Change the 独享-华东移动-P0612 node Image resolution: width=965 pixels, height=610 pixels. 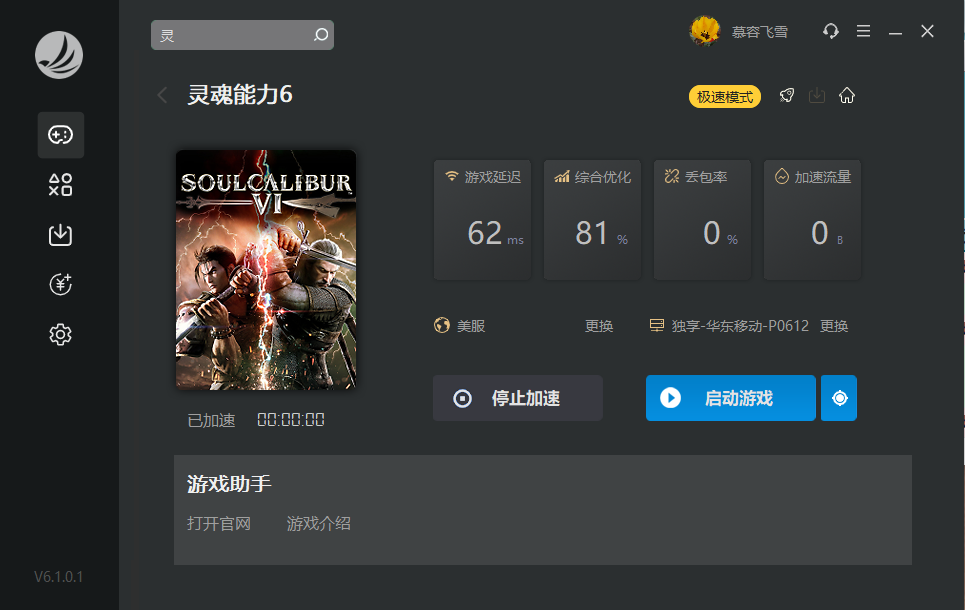tap(834, 326)
